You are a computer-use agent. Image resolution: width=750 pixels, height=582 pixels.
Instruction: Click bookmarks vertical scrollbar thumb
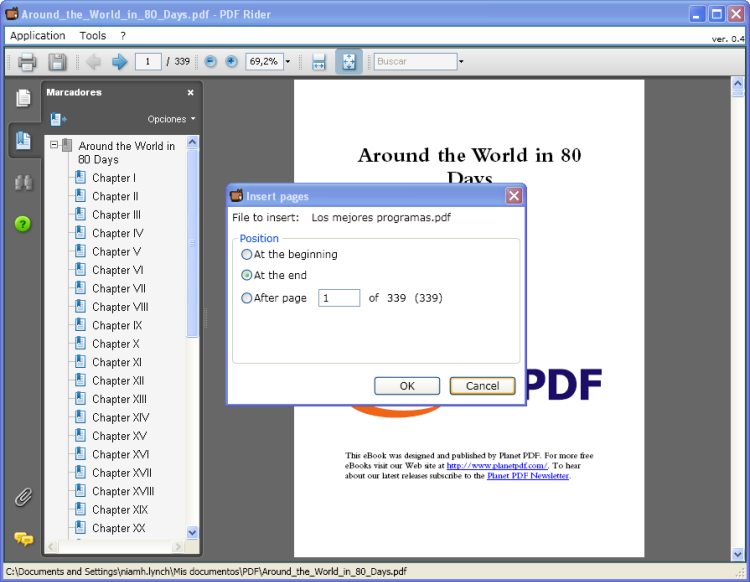click(x=192, y=243)
